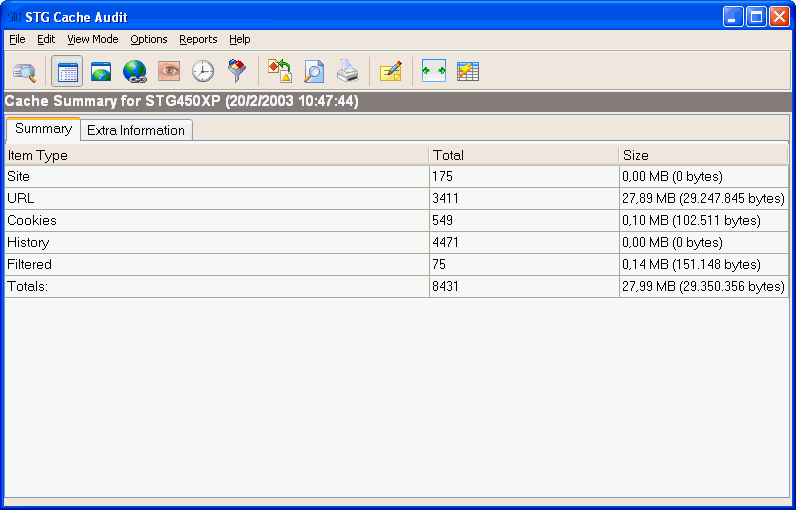
Task: Close the STG Cache Audit window
Action: 779,17
